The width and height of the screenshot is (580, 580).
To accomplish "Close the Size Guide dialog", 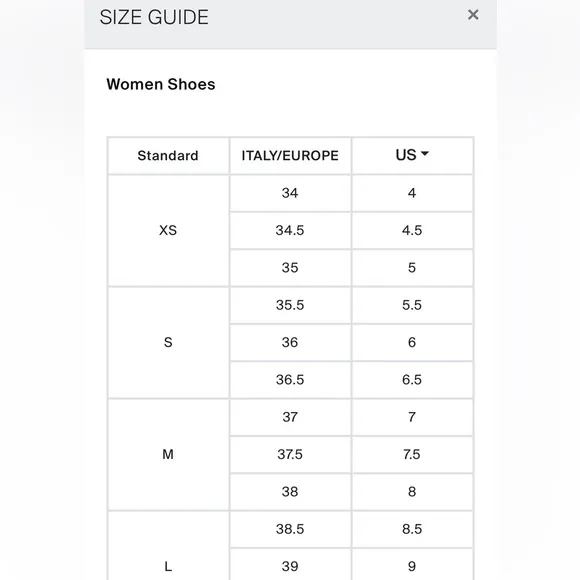I will (473, 15).
